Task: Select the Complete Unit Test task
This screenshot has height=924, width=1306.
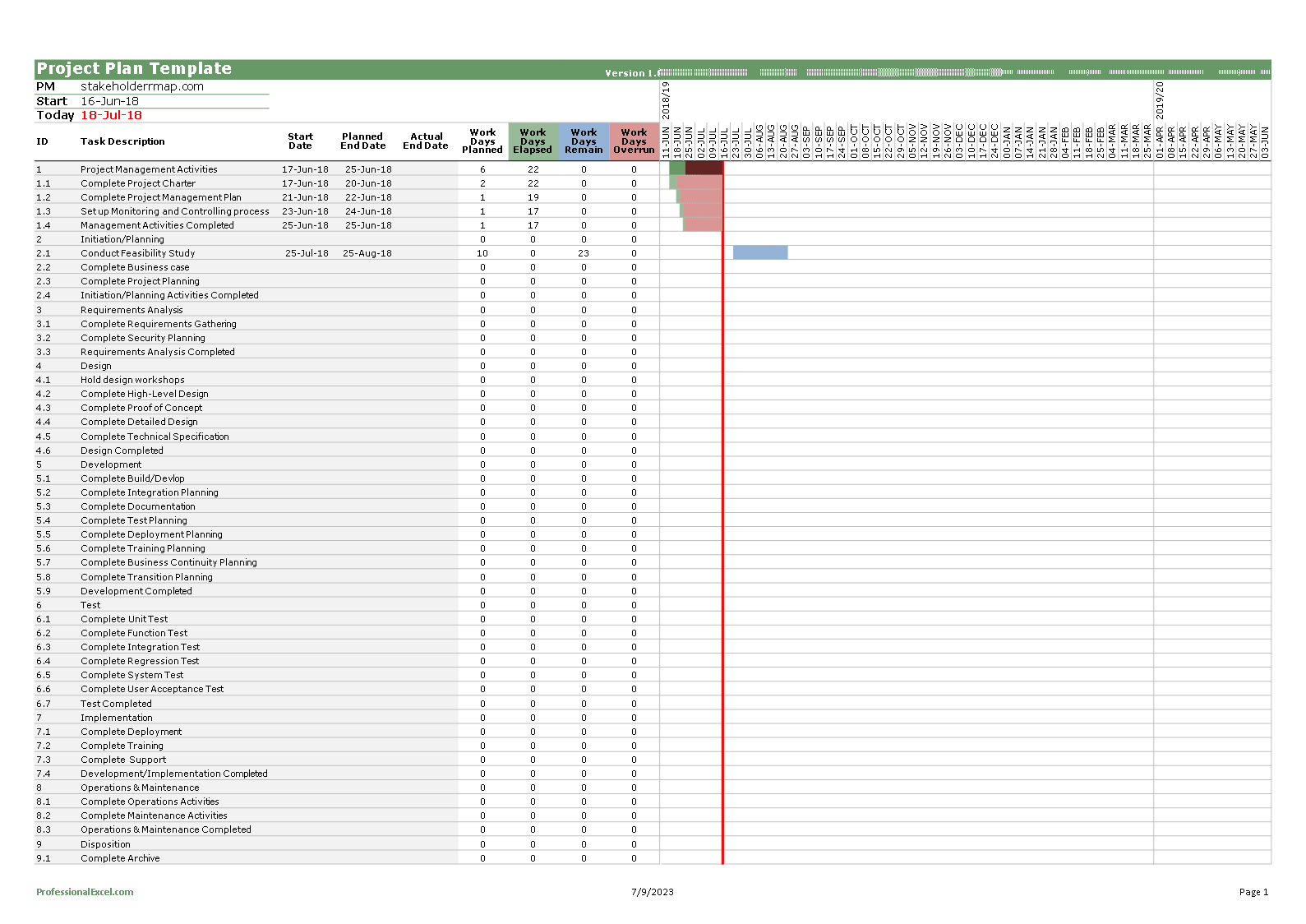Action: tap(124, 619)
